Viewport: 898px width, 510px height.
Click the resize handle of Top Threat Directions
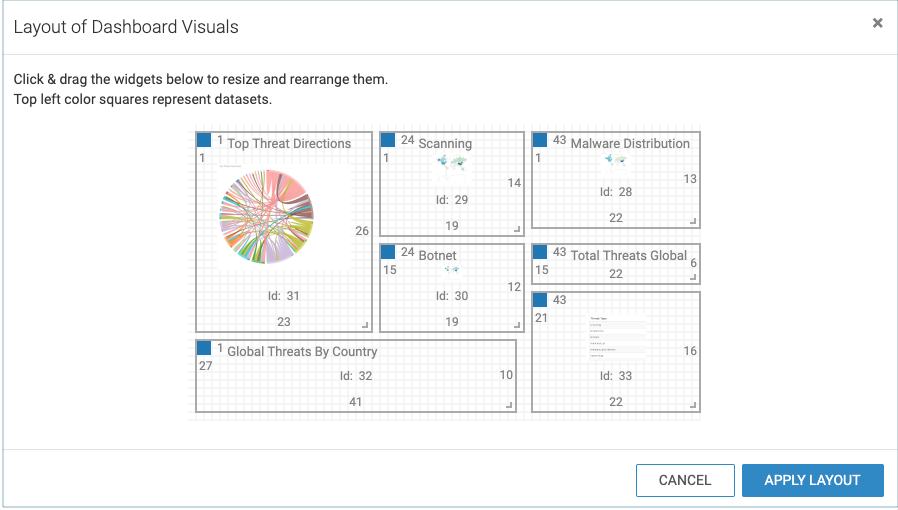tap(365, 324)
